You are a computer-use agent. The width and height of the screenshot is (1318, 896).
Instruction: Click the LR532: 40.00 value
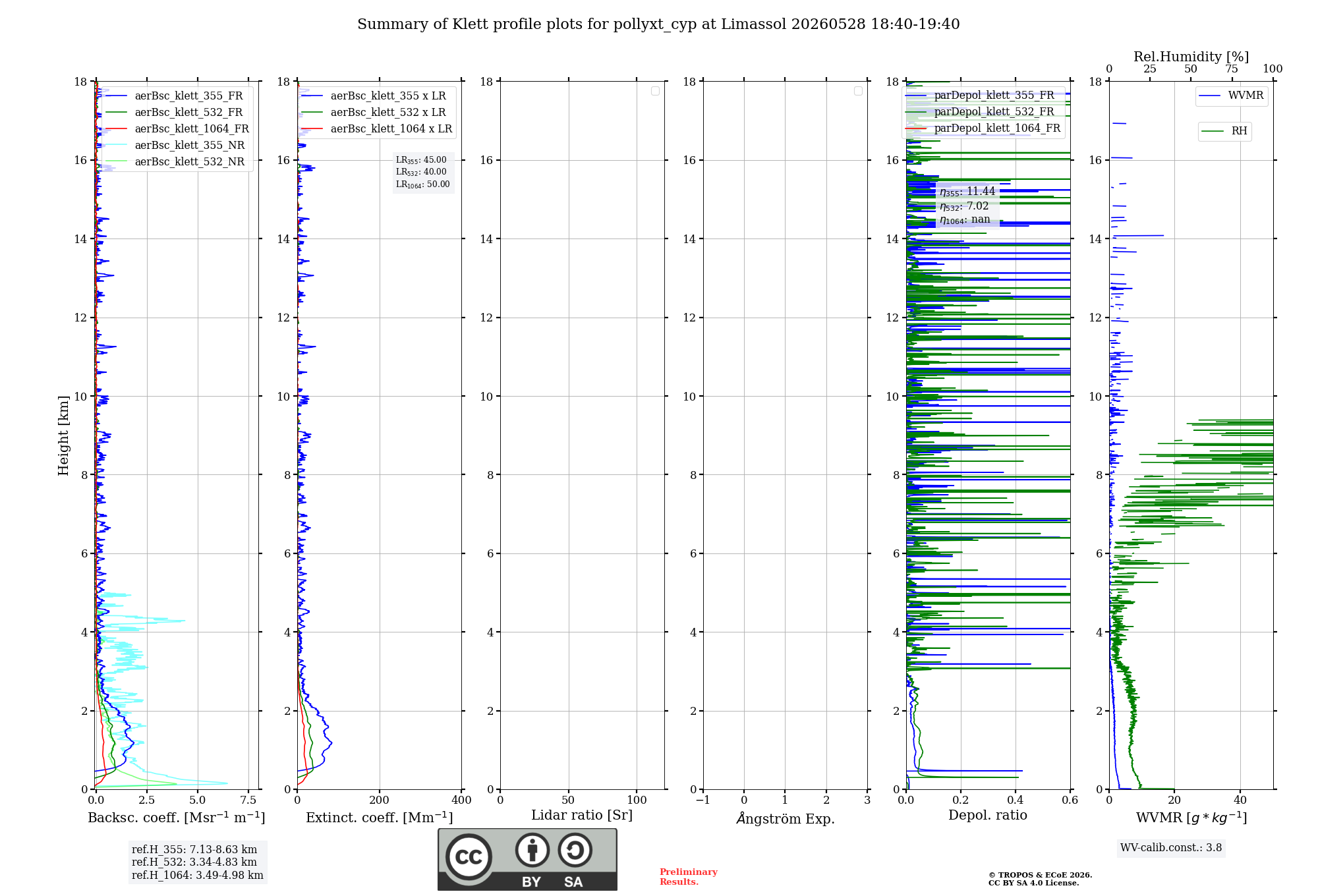pyautogui.click(x=421, y=172)
